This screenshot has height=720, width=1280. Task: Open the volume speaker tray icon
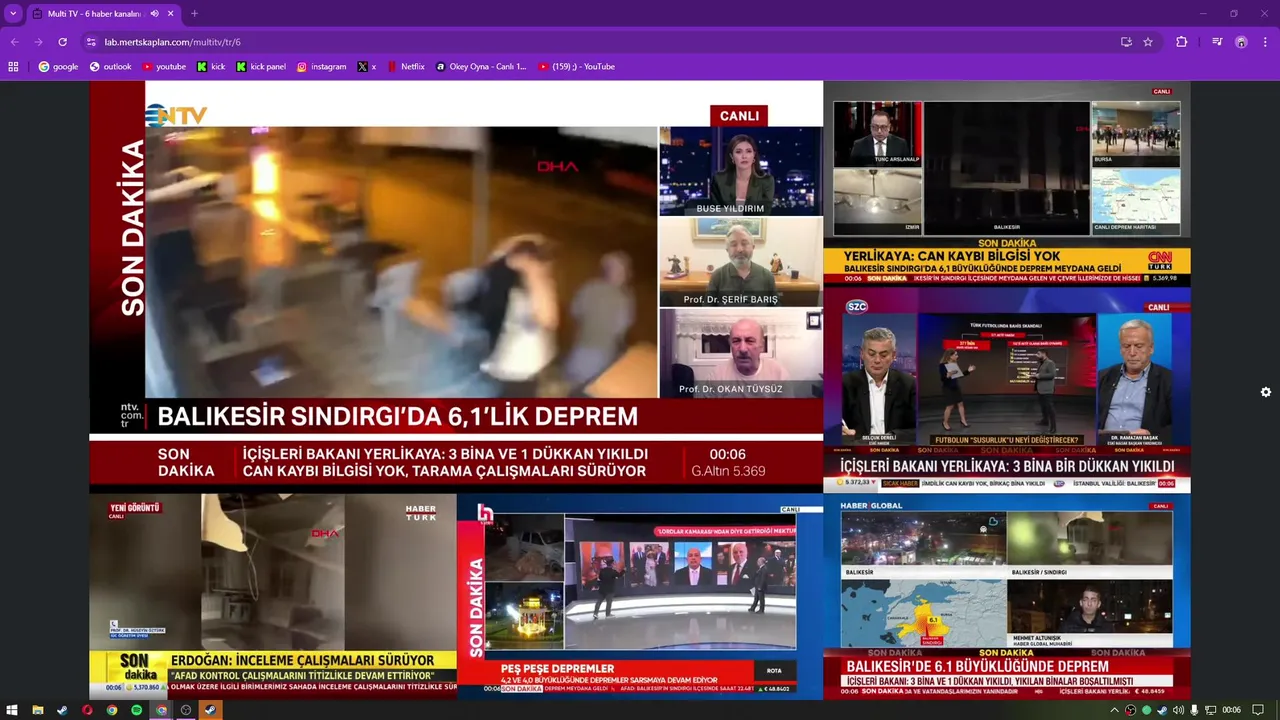(1178, 710)
